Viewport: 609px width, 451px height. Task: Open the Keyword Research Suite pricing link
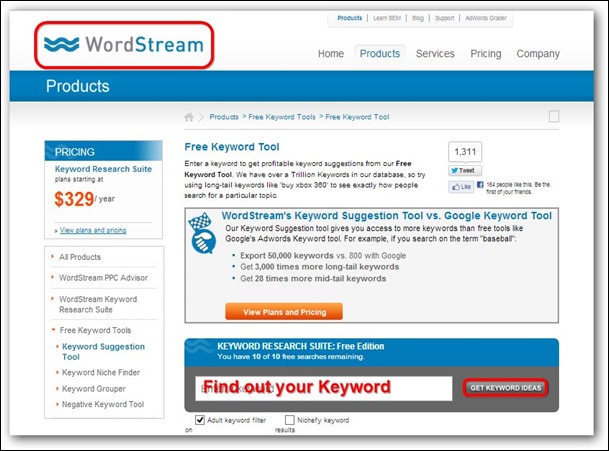pos(103,169)
